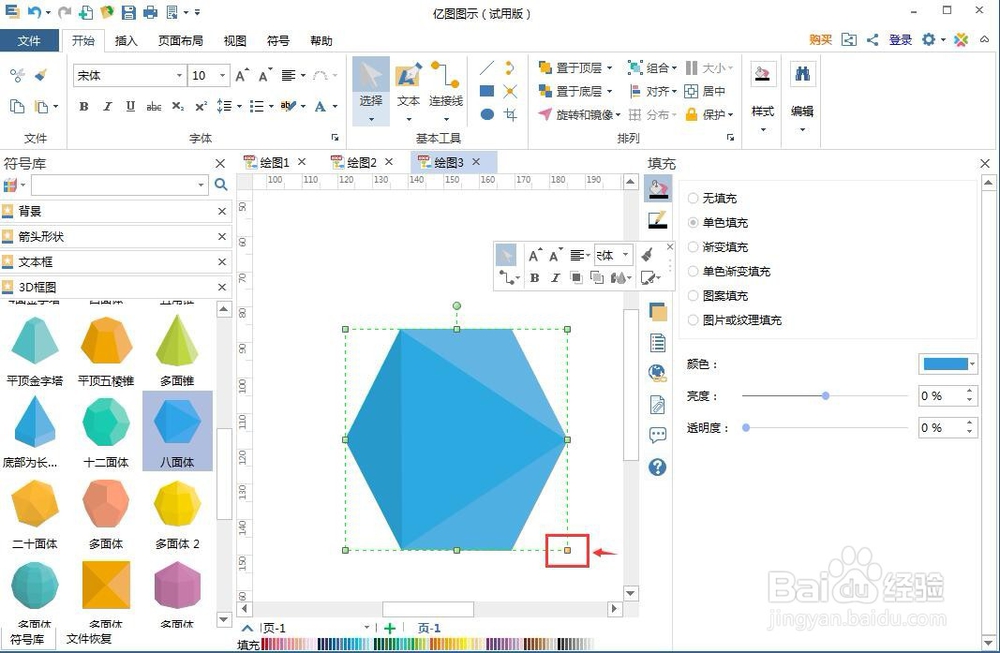Activate the 文本 (Text) tool
The width and height of the screenshot is (1000, 653).
(409, 89)
